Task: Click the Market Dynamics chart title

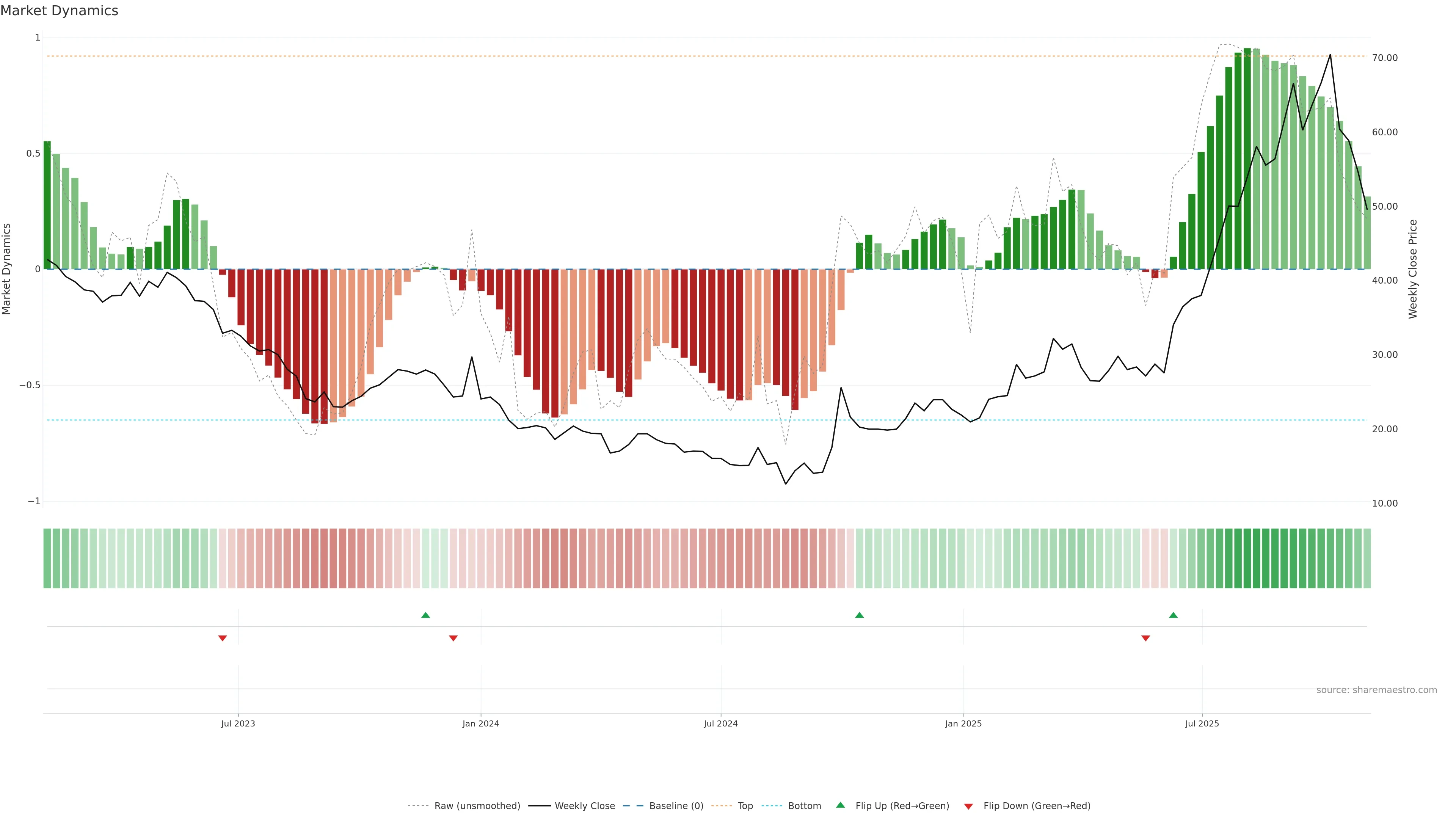Action: coord(60,11)
